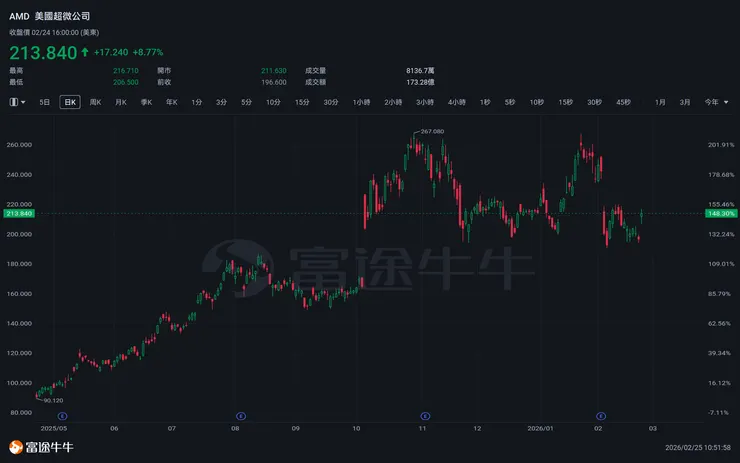The height and width of the screenshot is (463, 740).
Task: Click the AMD ticker symbol title
Action: pos(19,16)
